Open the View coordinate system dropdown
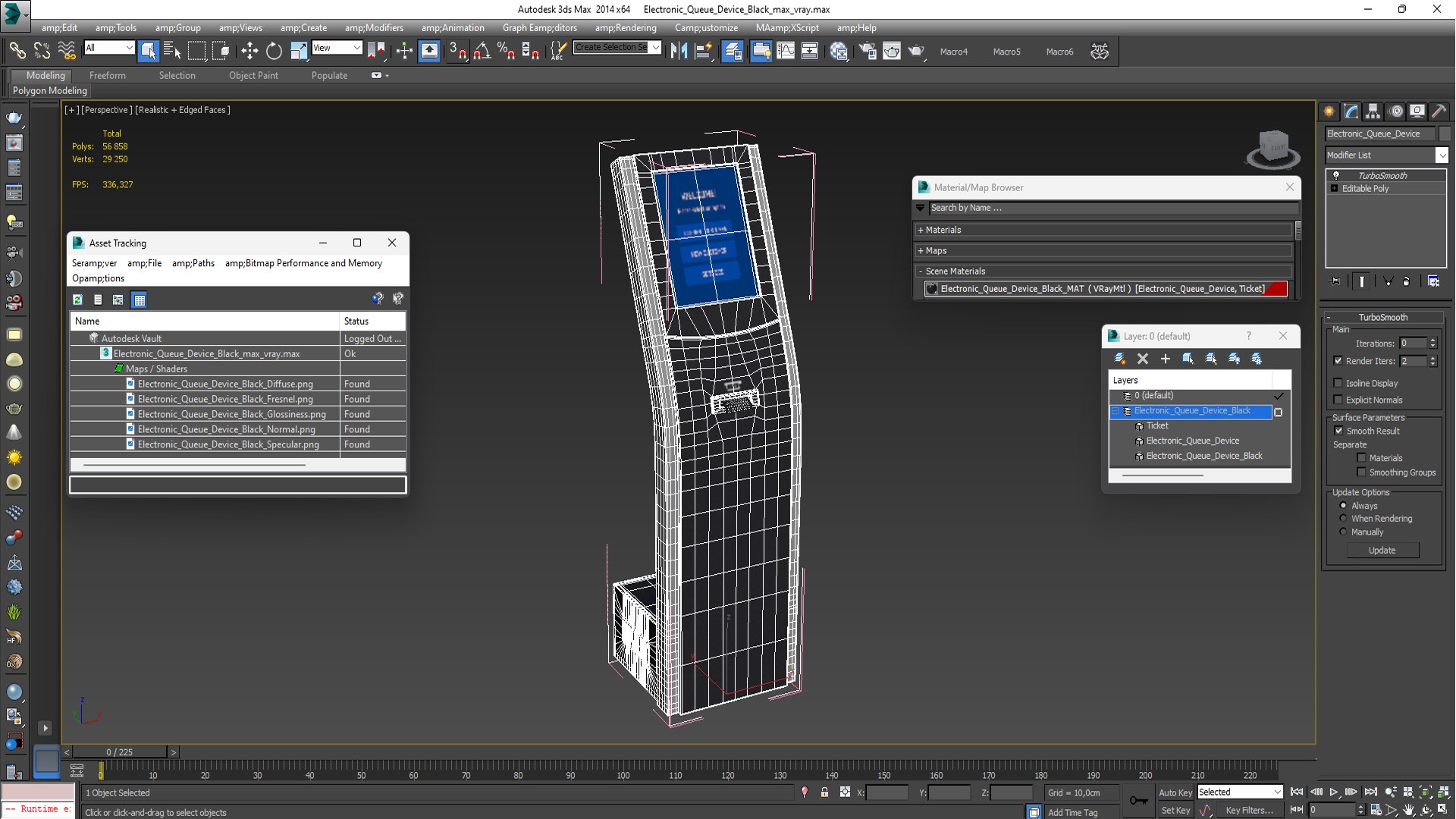 (x=337, y=48)
